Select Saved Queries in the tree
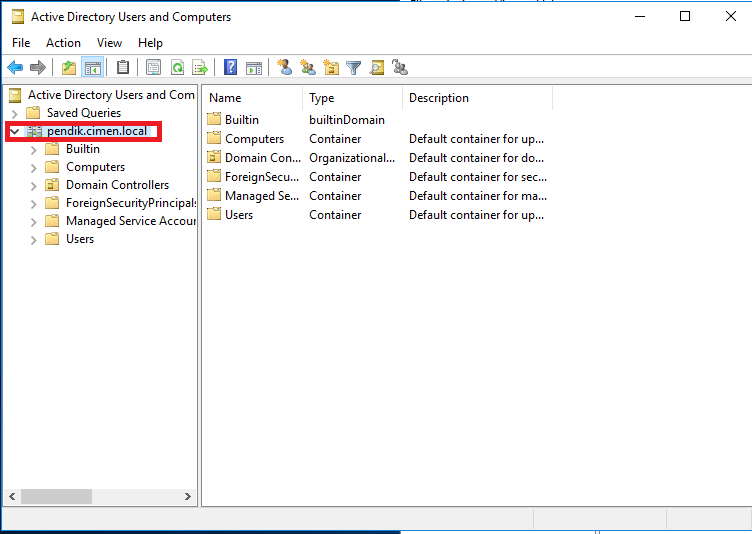The height and width of the screenshot is (534, 752). [x=84, y=113]
